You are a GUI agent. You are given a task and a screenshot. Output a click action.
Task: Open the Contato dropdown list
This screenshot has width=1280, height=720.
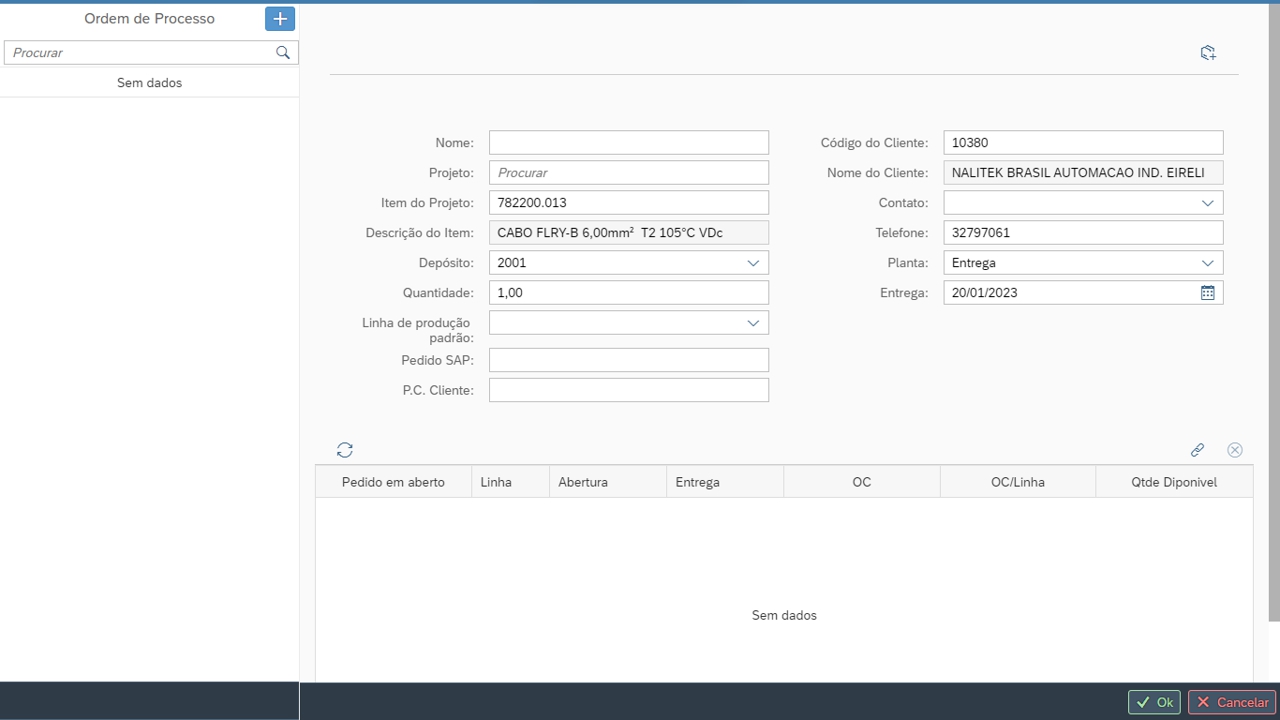[1207, 203]
